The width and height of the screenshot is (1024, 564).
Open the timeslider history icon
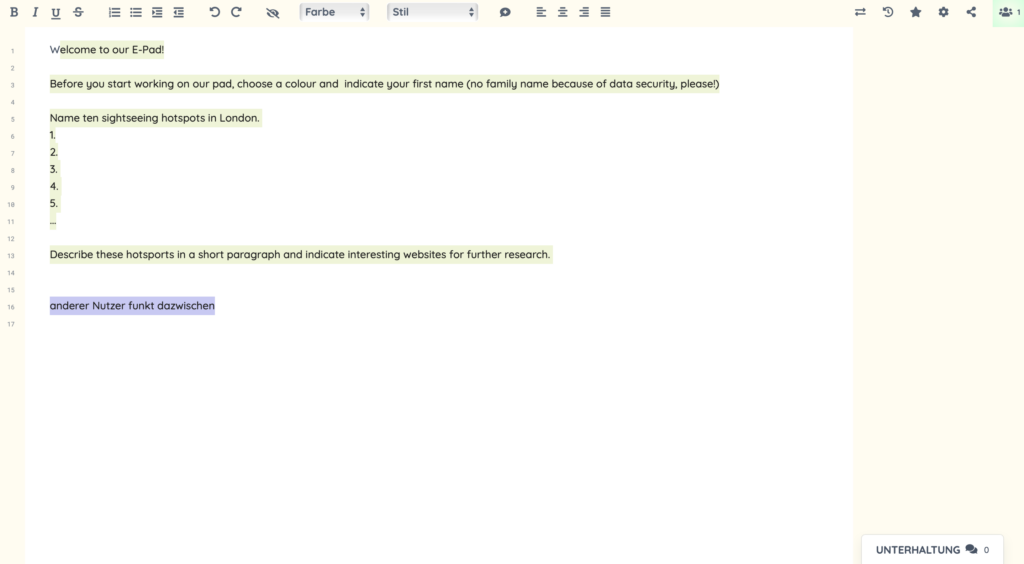pyautogui.click(x=888, y=12)
